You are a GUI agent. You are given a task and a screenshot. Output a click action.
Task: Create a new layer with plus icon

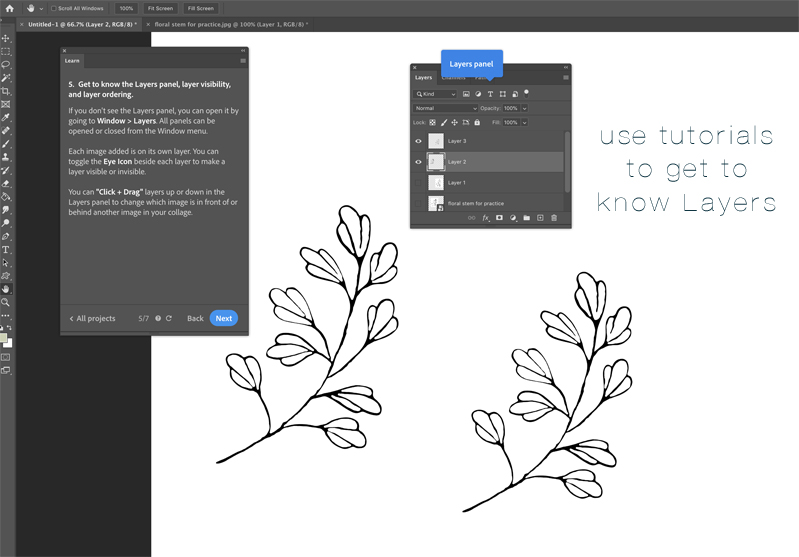539,217
